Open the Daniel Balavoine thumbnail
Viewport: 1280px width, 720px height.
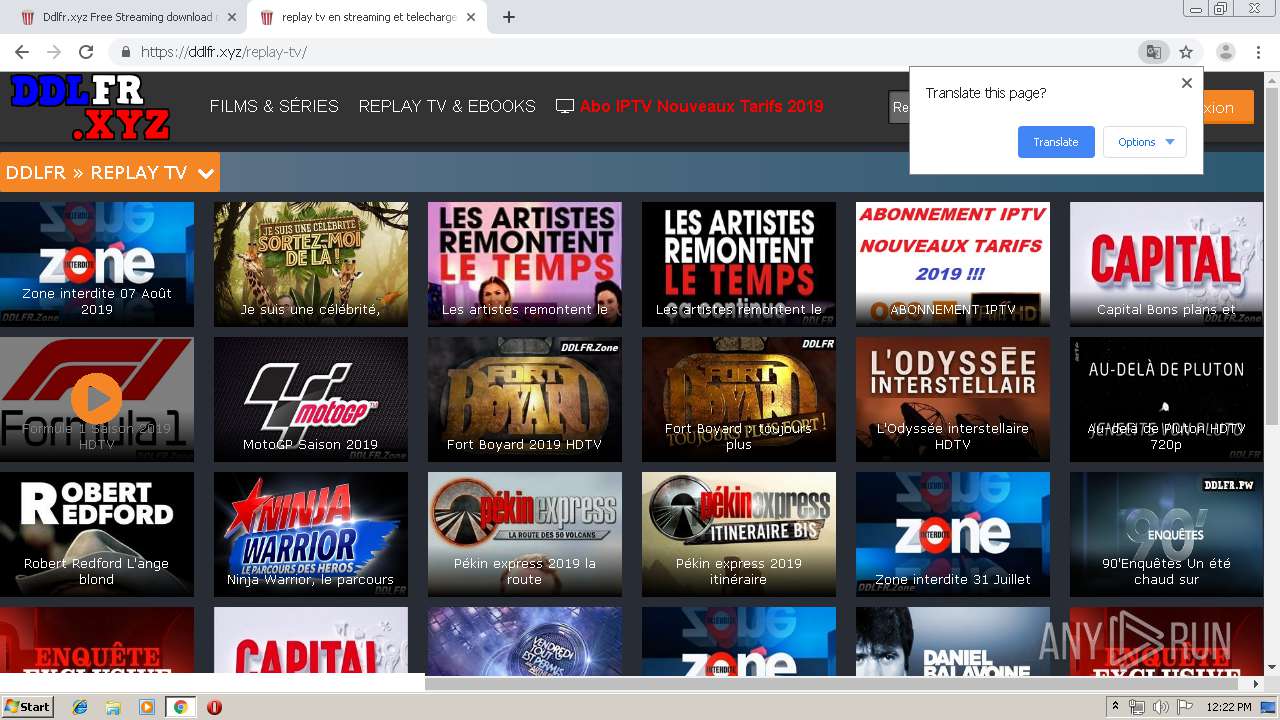(953, 641)
